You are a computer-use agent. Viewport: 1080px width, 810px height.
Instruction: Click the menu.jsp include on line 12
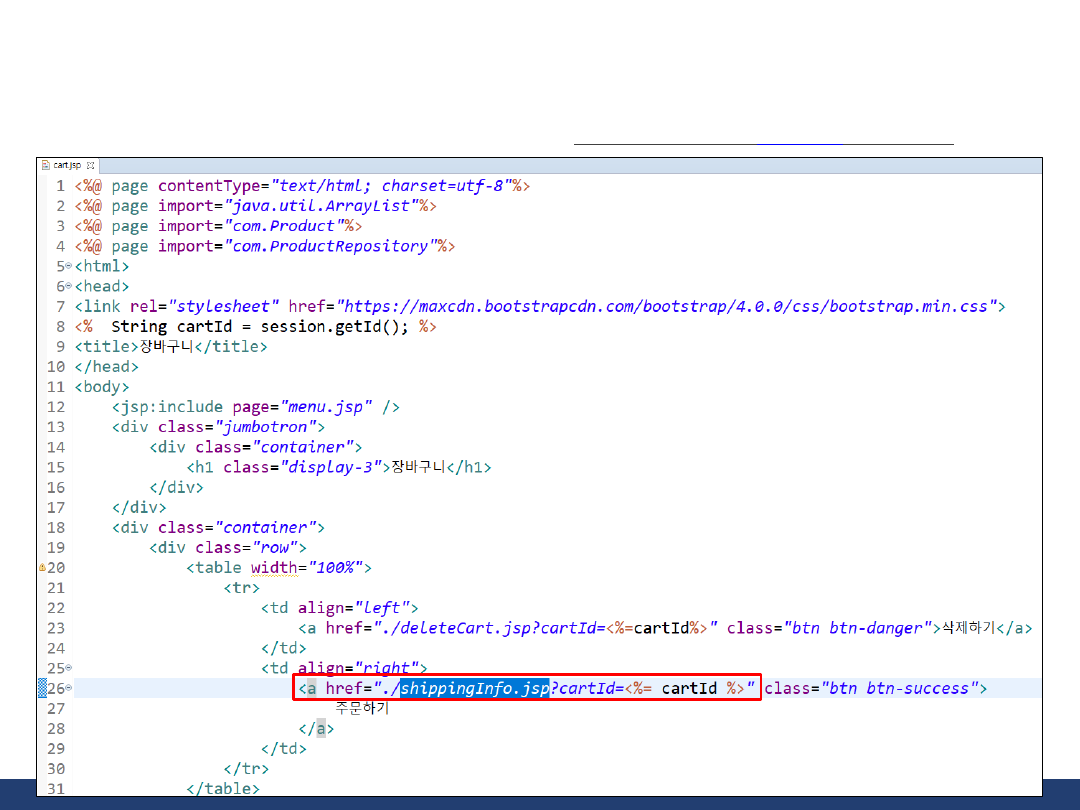[x=327, y=407]
